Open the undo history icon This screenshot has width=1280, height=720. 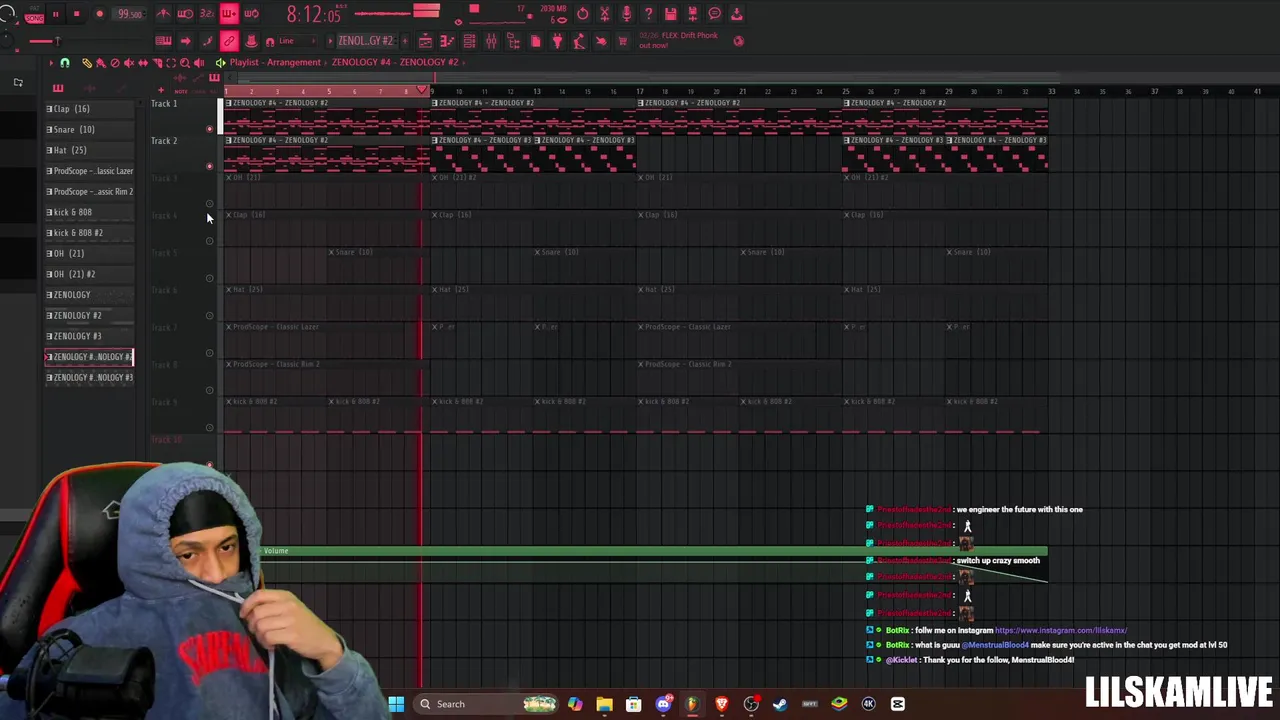click(582, 14)
